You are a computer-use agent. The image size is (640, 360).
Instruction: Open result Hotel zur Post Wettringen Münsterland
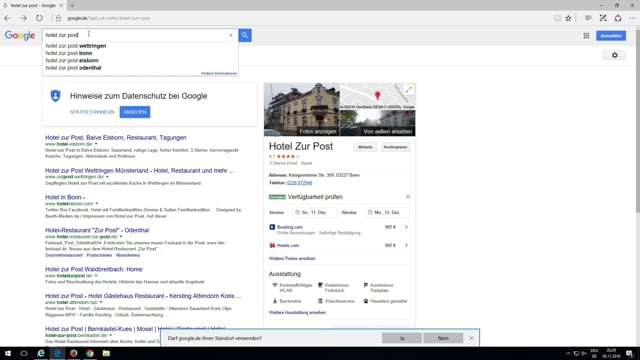(x=140, y=171)
